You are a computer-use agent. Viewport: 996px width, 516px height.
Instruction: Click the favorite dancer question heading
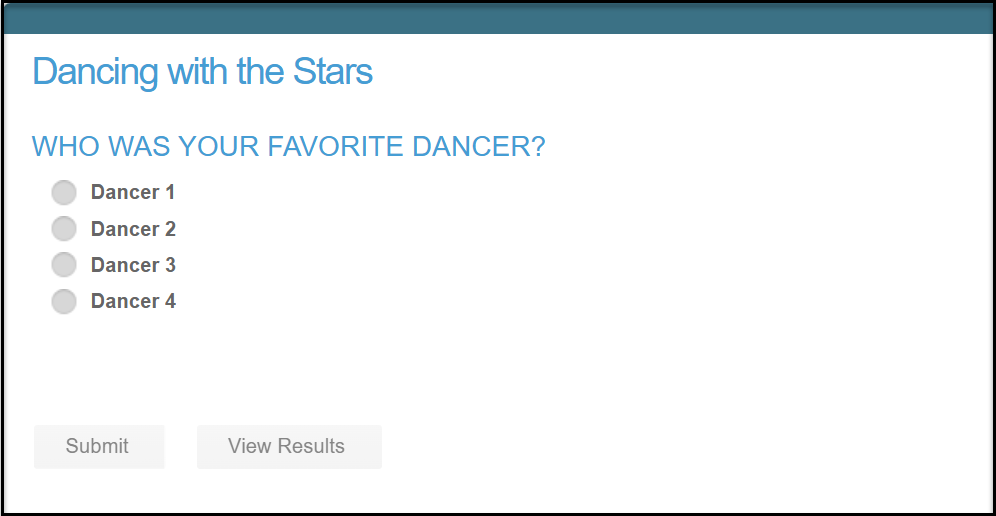click(288, 147)
